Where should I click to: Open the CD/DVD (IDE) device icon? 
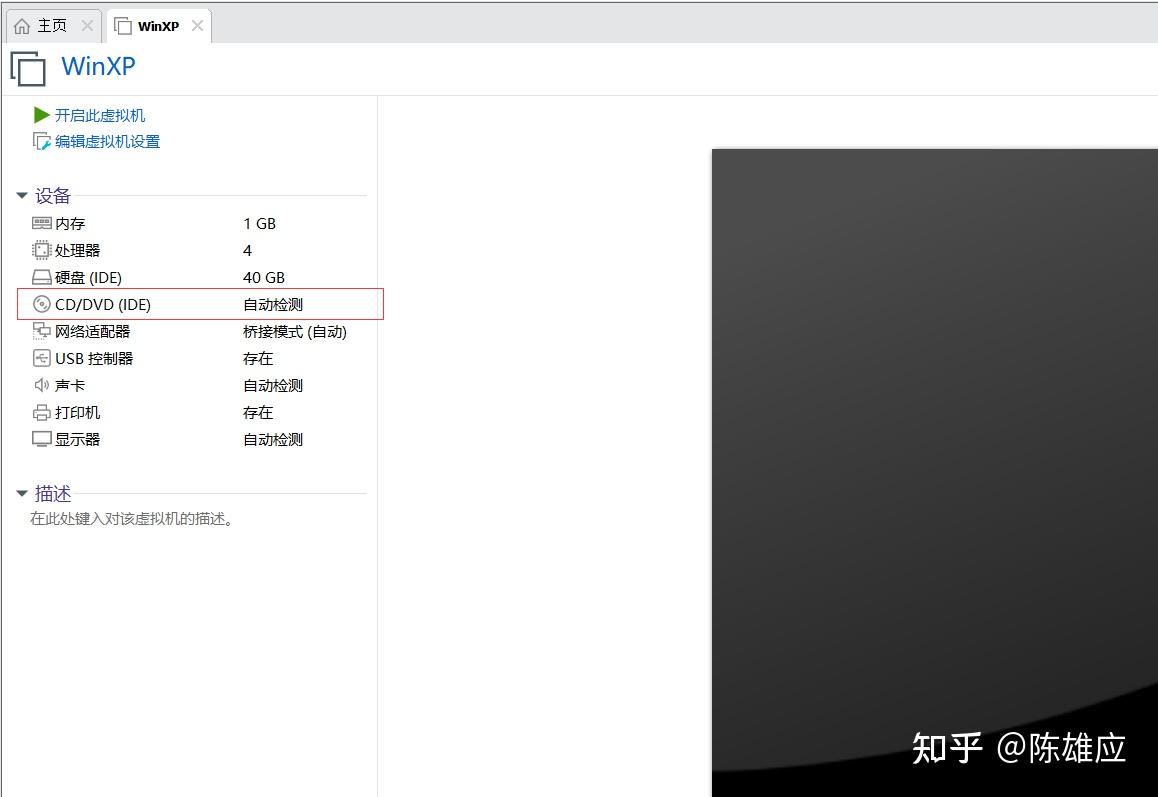point(41,304)
